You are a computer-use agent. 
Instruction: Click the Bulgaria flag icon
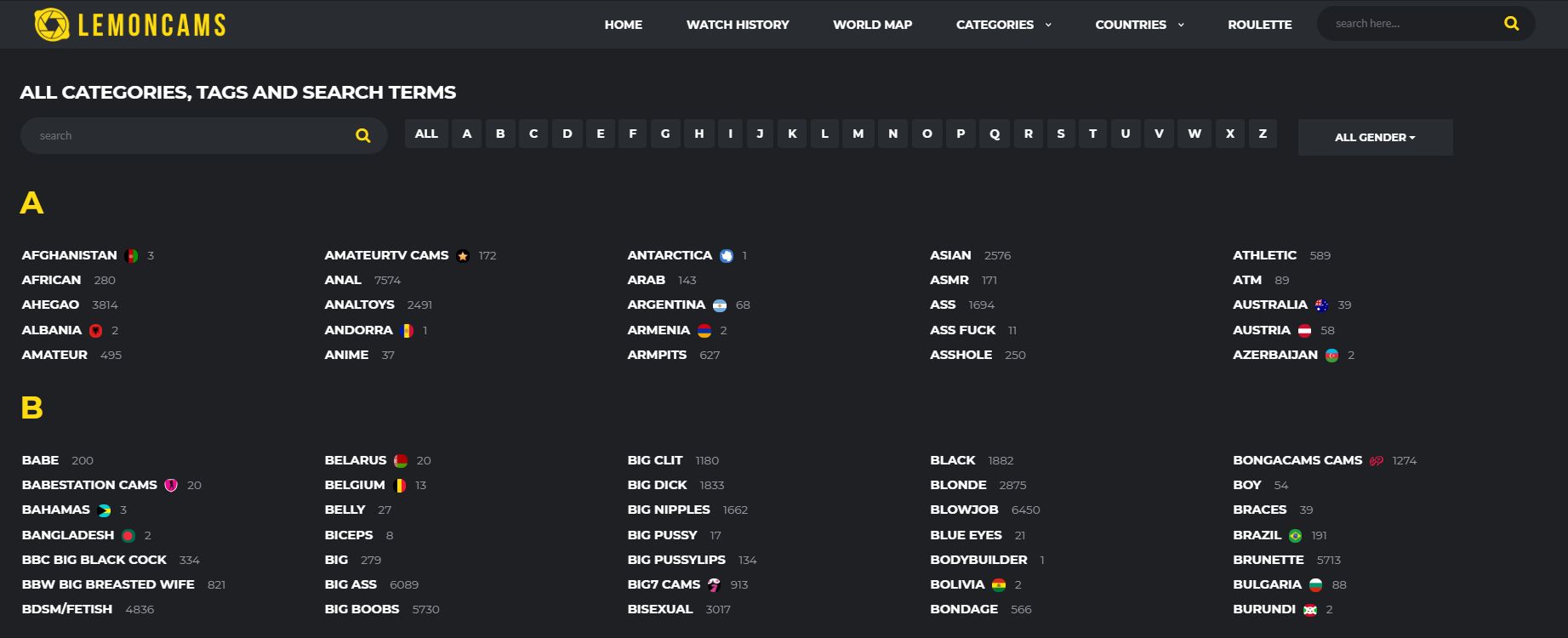(x=1315, y=585)
